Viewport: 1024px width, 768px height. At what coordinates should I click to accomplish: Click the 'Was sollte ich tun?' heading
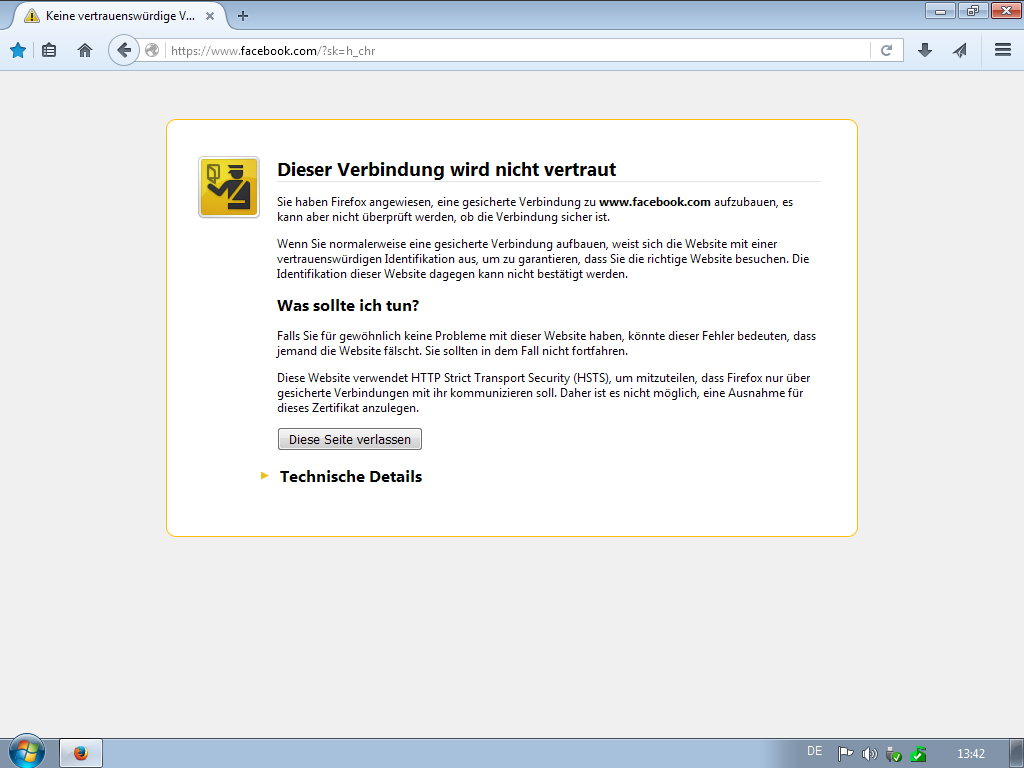pyautogui.click(x=348, y=306)
